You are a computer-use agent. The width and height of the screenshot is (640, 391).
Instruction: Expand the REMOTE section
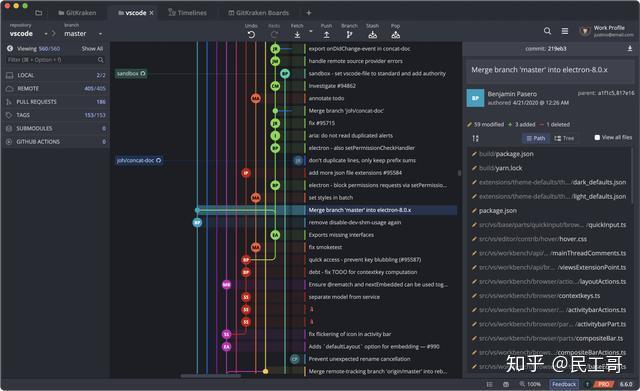[x=56, y=88]
